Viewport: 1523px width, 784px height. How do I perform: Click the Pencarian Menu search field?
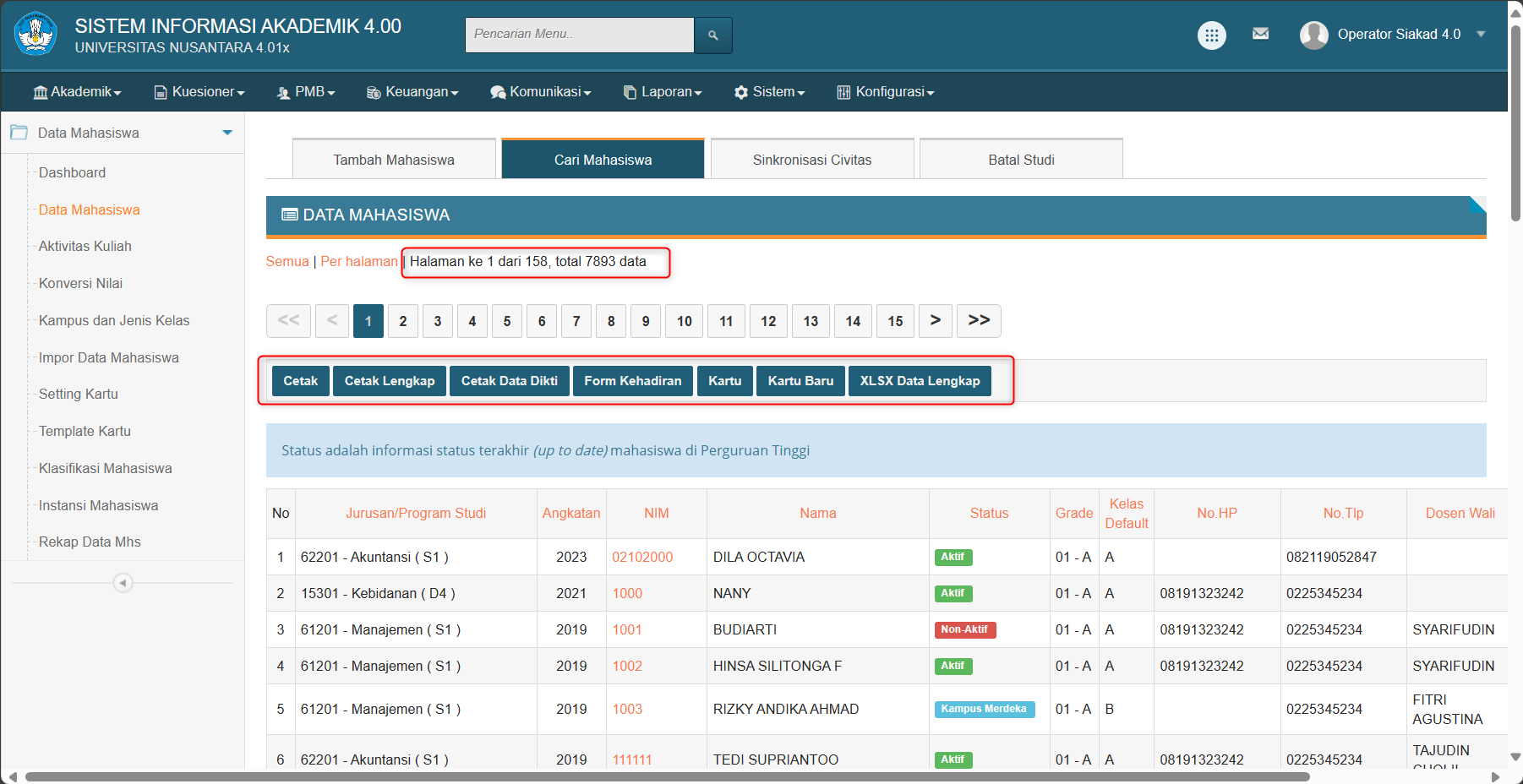pos(579,35)
